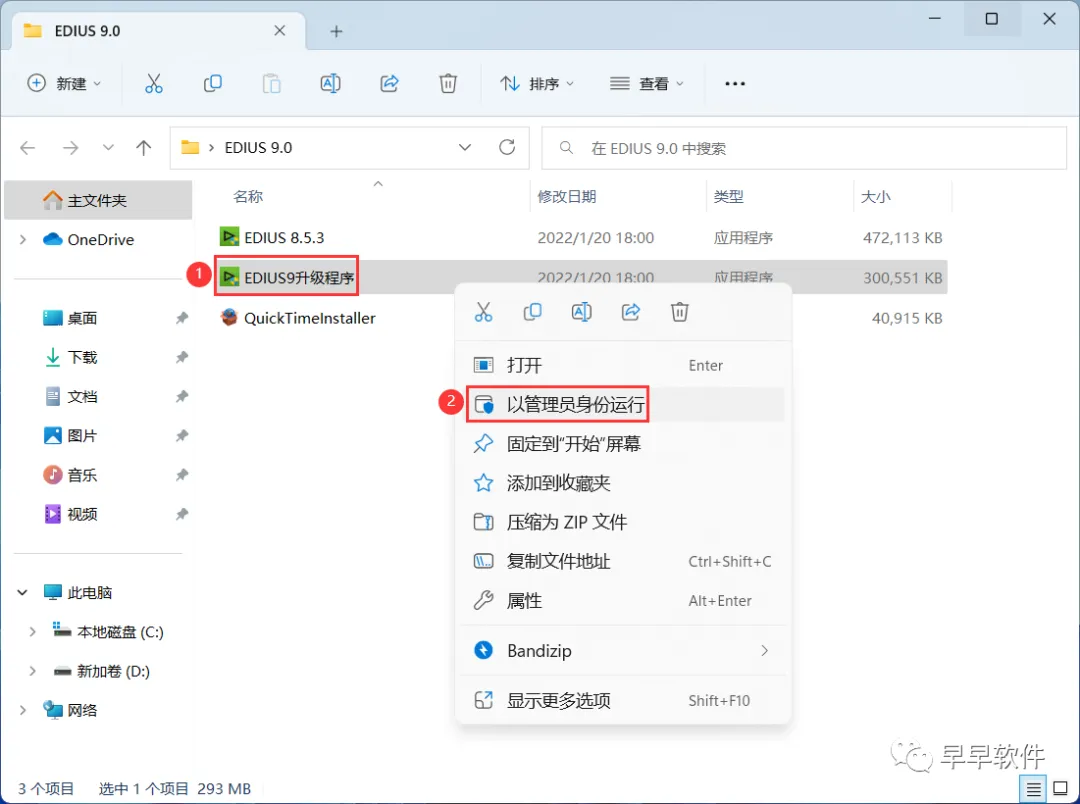Choose 显示更多选项 in context menu

[623, 701]
